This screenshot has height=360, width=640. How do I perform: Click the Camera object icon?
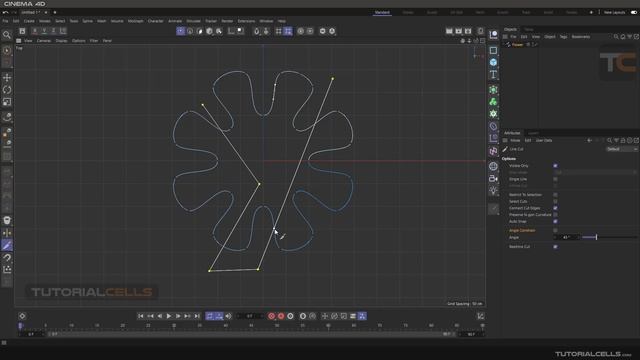coord(493,178)
